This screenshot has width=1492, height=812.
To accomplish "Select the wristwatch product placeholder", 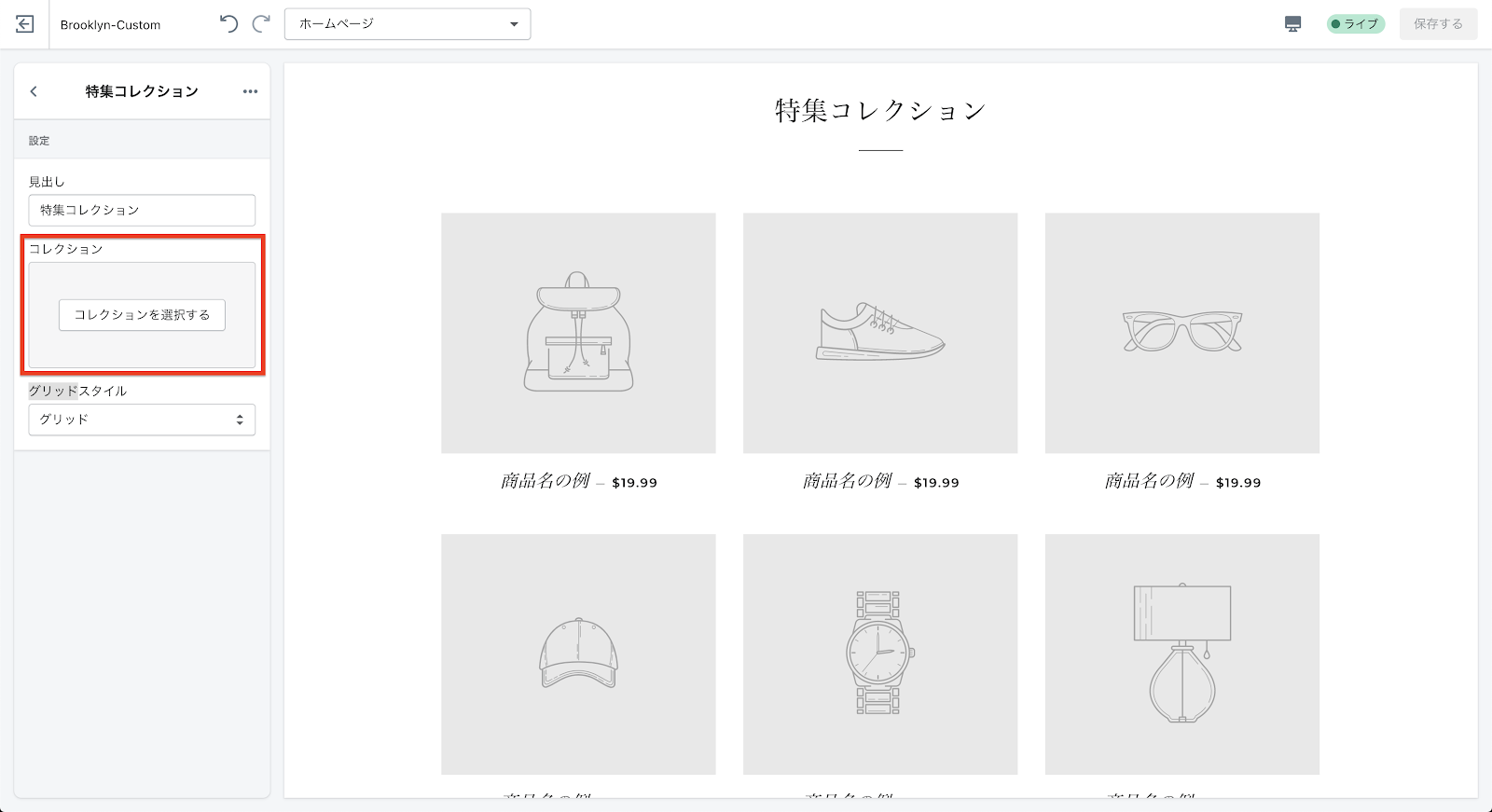I will coord(879,654).
